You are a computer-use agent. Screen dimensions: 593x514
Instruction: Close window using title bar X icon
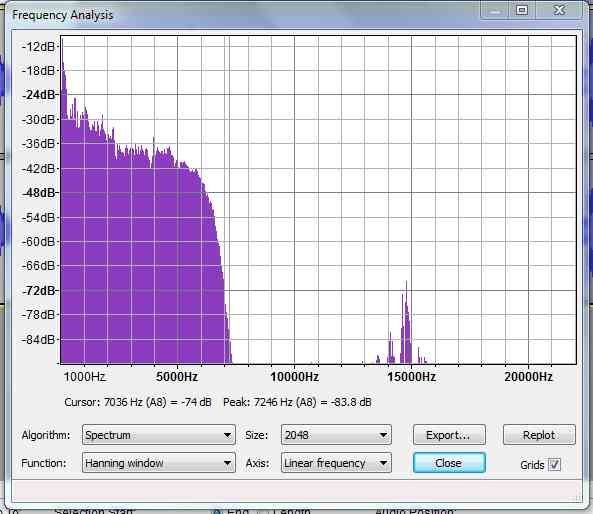pyautogui.click(x=559, y=10)
